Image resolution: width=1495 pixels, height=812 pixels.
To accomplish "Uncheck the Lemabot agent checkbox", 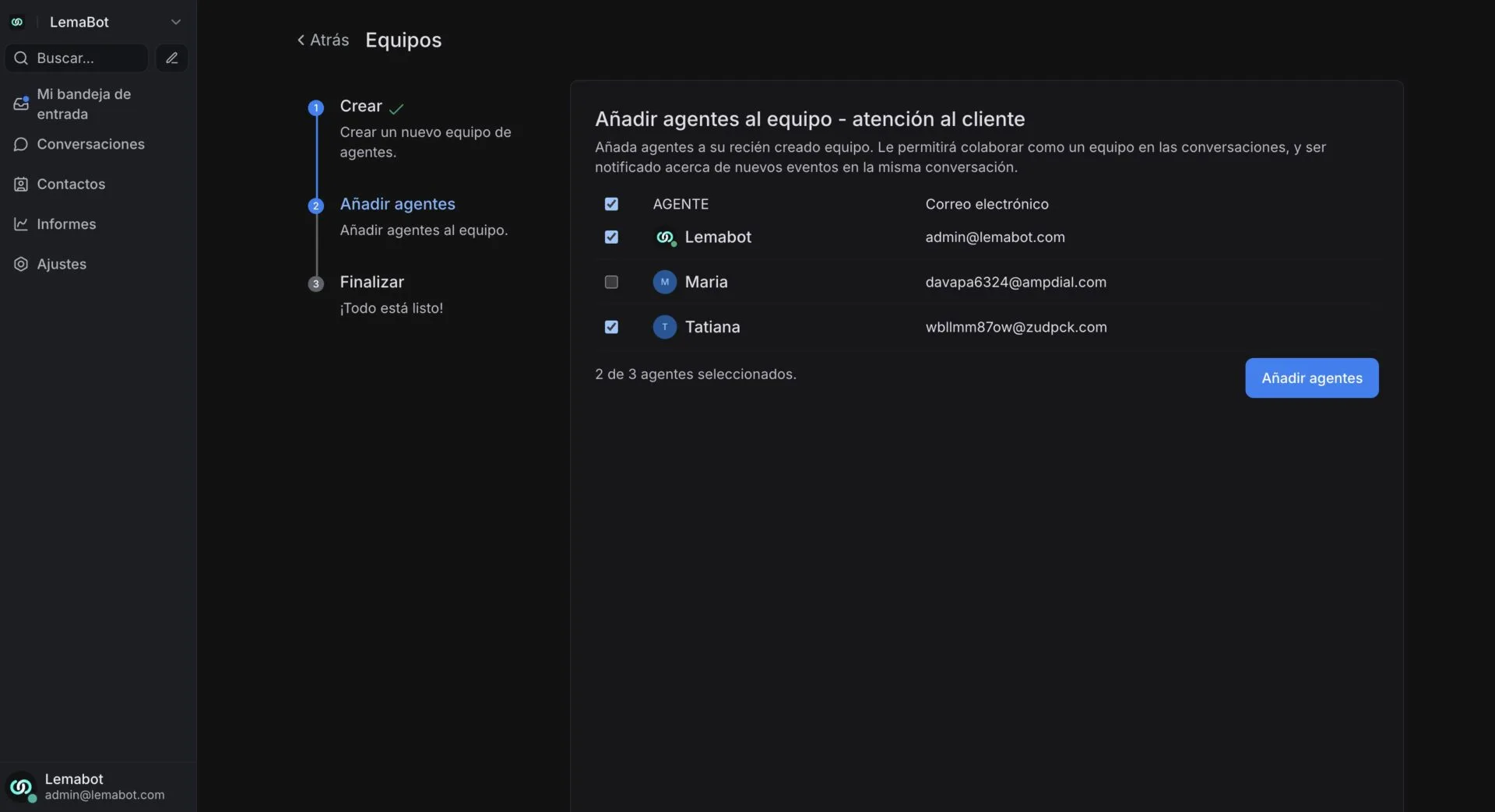I will 611,237.
